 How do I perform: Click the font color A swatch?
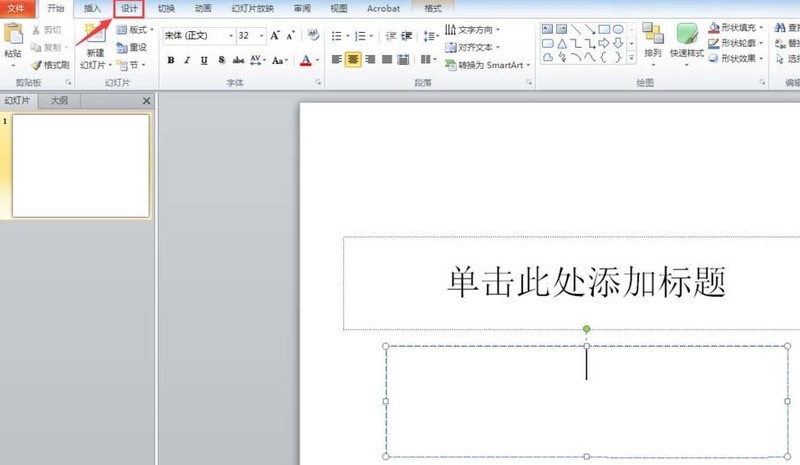(x=306, y=60)
